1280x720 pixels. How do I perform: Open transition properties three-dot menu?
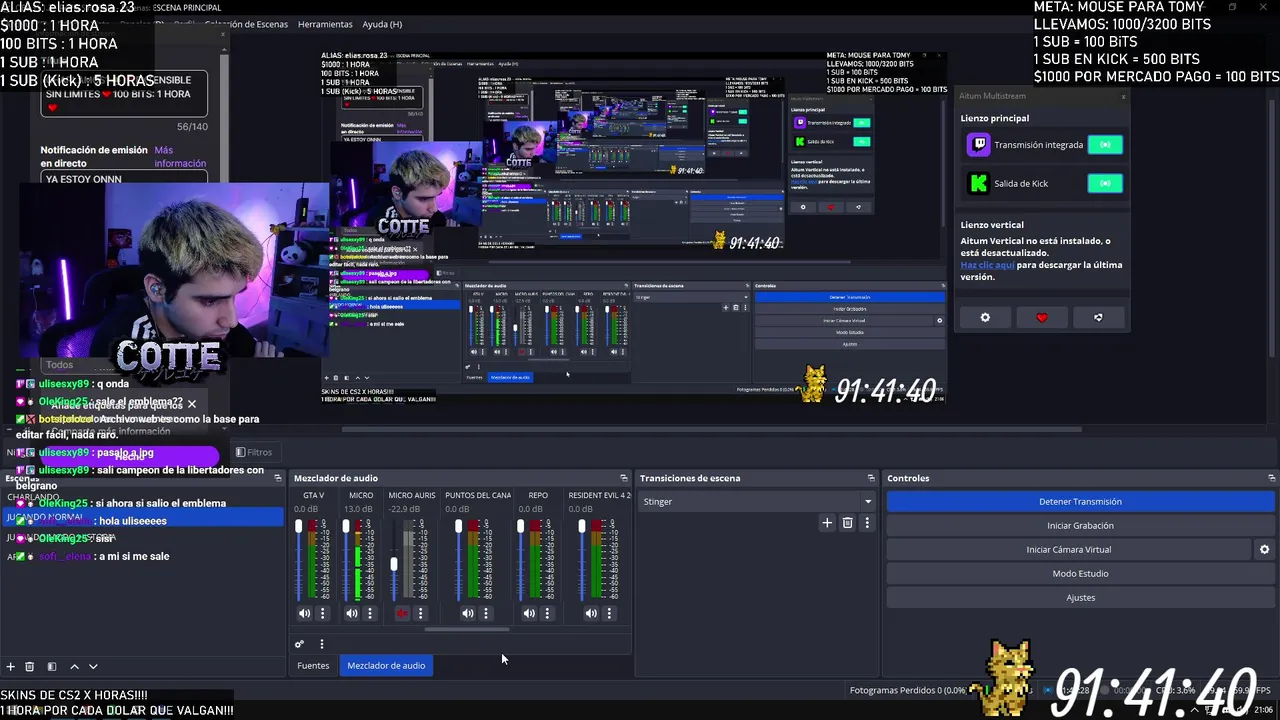[x=867, y=523]
